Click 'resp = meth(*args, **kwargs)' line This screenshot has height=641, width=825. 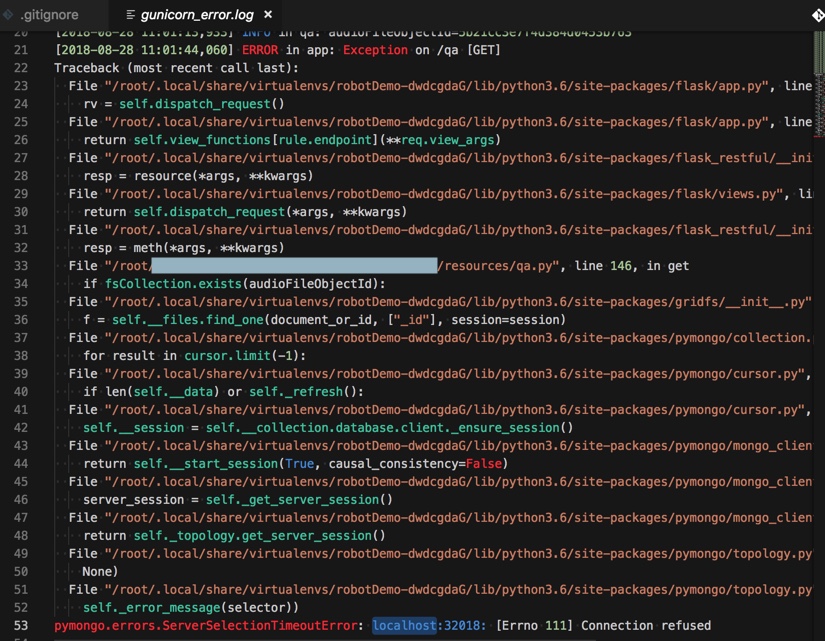[x=184, y=248]
